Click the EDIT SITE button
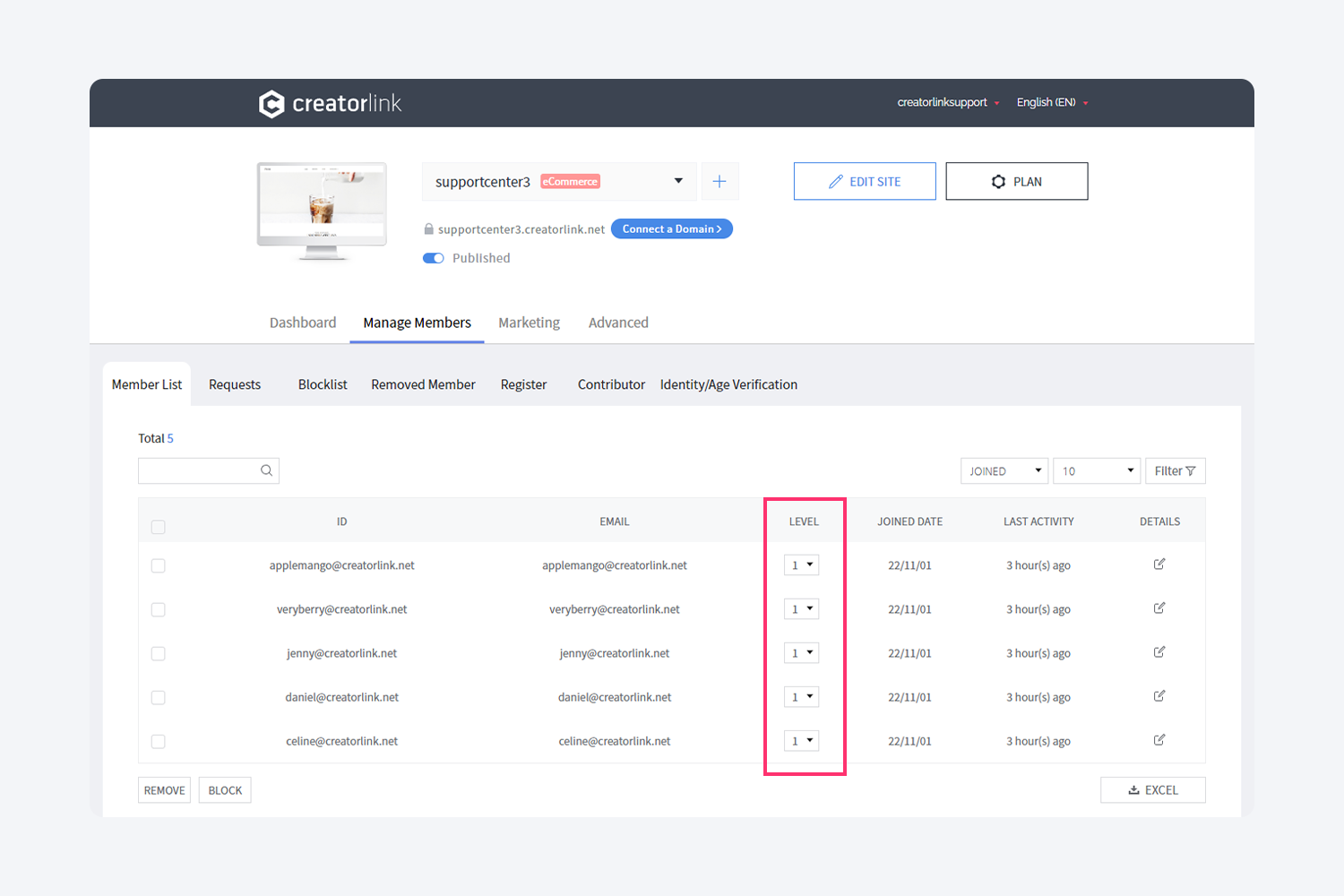Viewport: 1344px width, 896px height. (865, 181)
